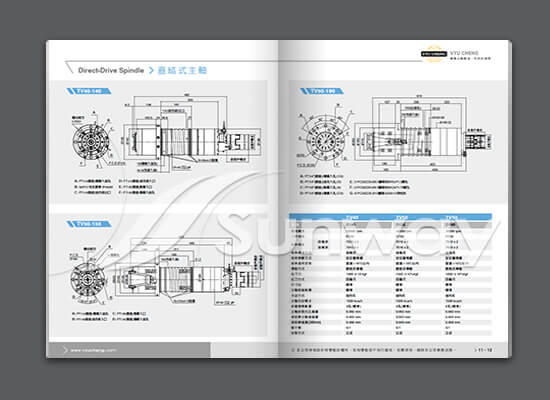Screen dimensions: 550x400
Task: Click the blue header row of specification table
Action: (x=390, y=217)
